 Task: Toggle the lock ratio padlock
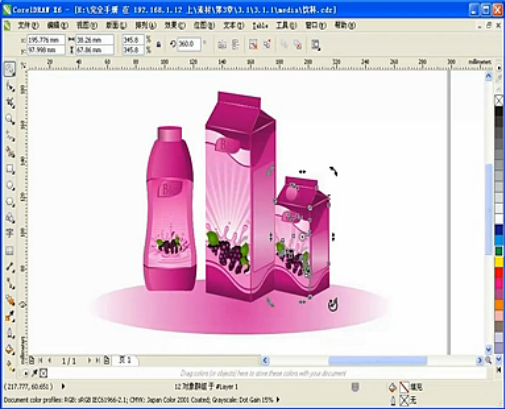(x=159, y=44)
